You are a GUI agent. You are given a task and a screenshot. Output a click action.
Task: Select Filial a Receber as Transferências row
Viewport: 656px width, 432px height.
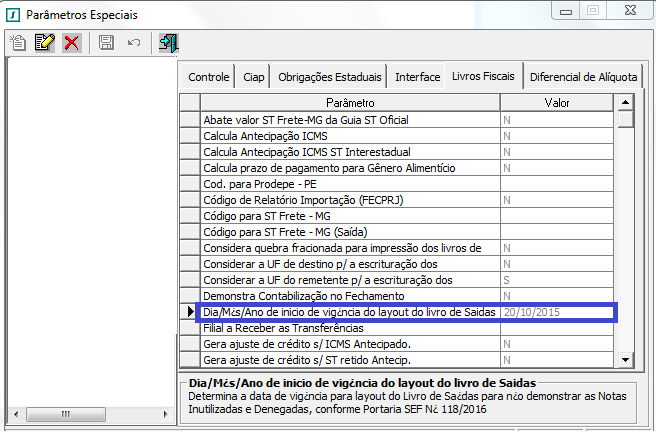pos(350,328)
